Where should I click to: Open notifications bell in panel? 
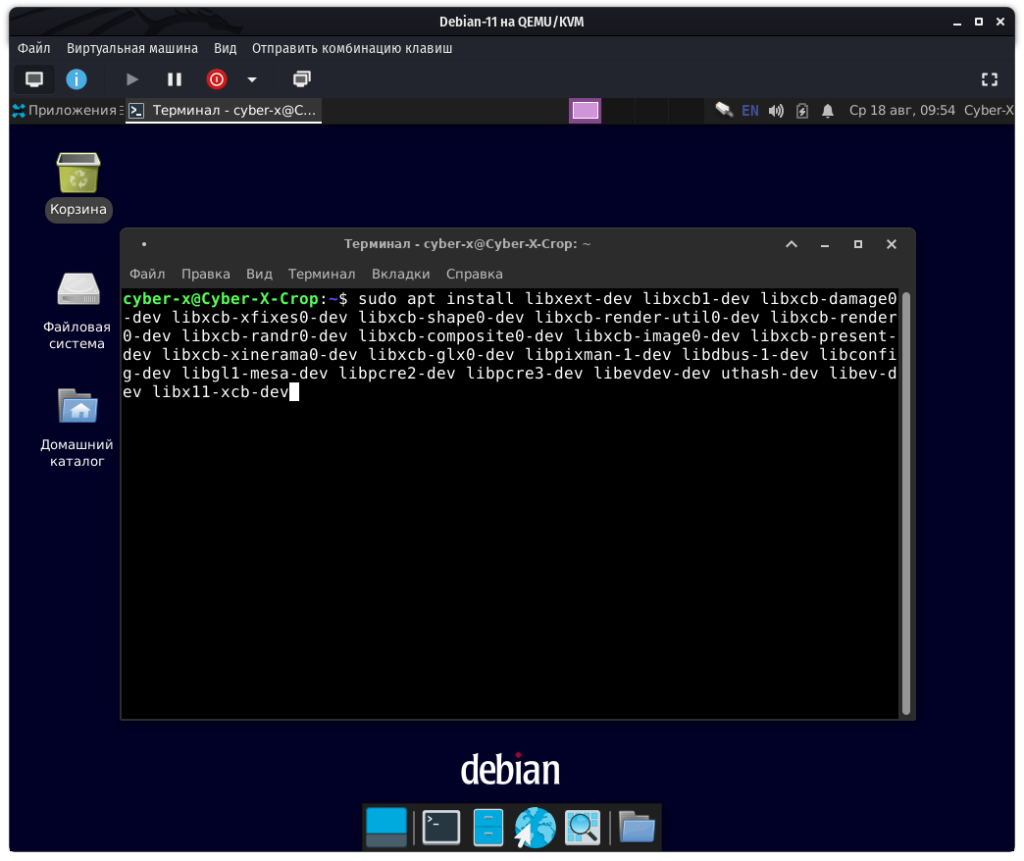[828, 111]
